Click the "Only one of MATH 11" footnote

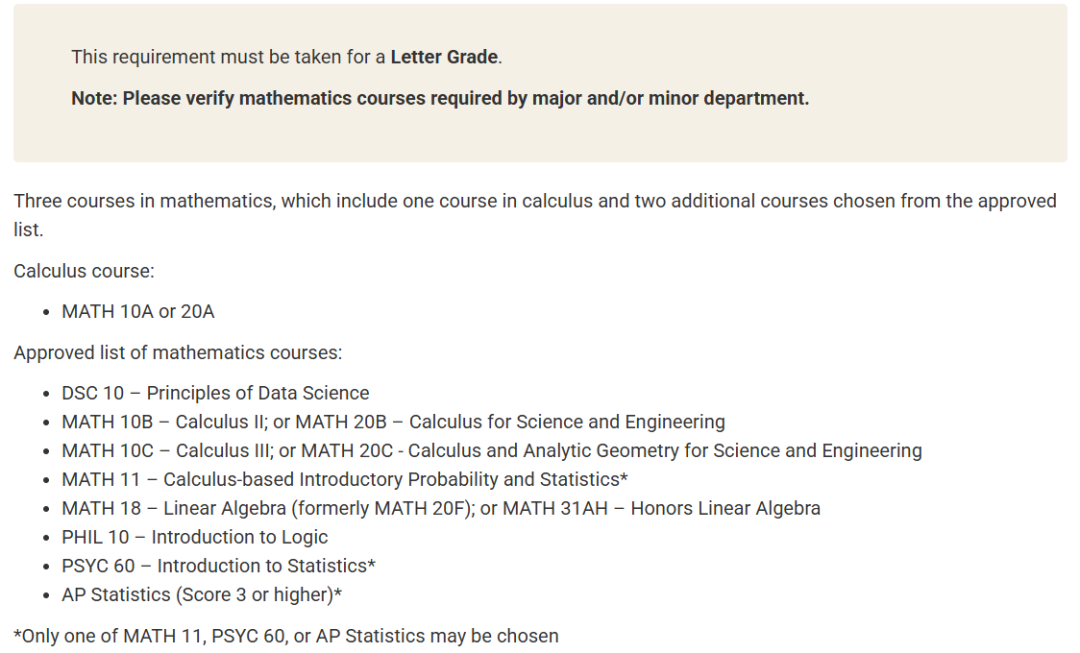(x=286, y=636)
